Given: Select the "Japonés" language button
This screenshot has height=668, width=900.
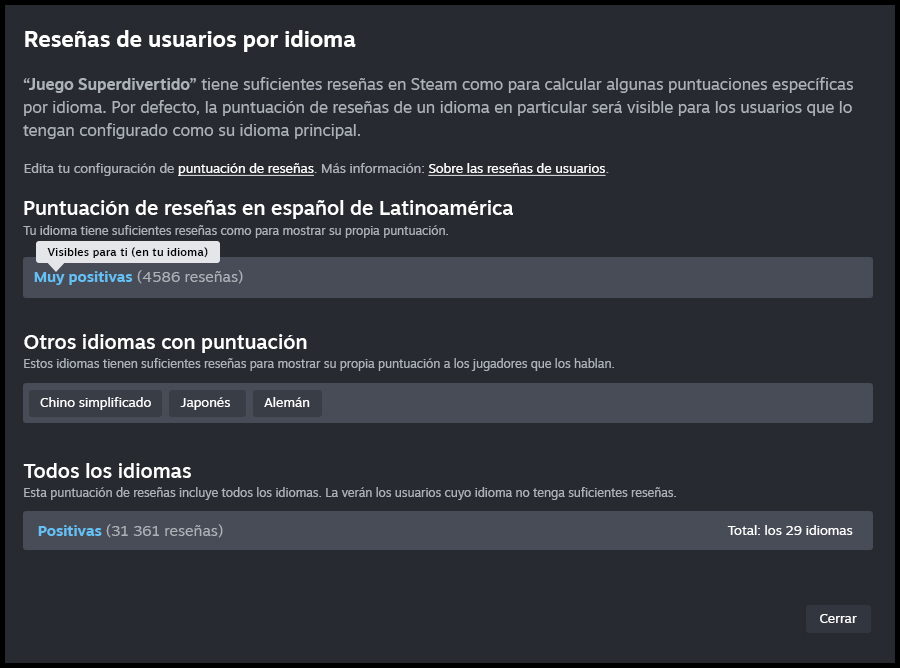Looking at the screenshot, I should (x=206, y=403).
